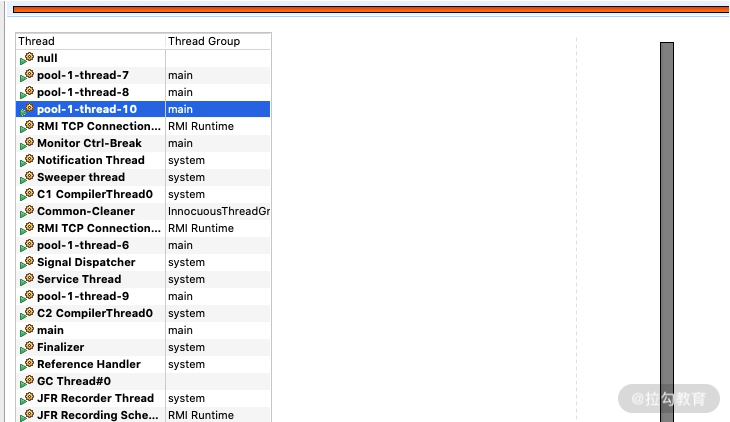Select the Notification Thread row
Viewport: 730px width, 422px height.
pyautogui.click(x=90, y=160)
